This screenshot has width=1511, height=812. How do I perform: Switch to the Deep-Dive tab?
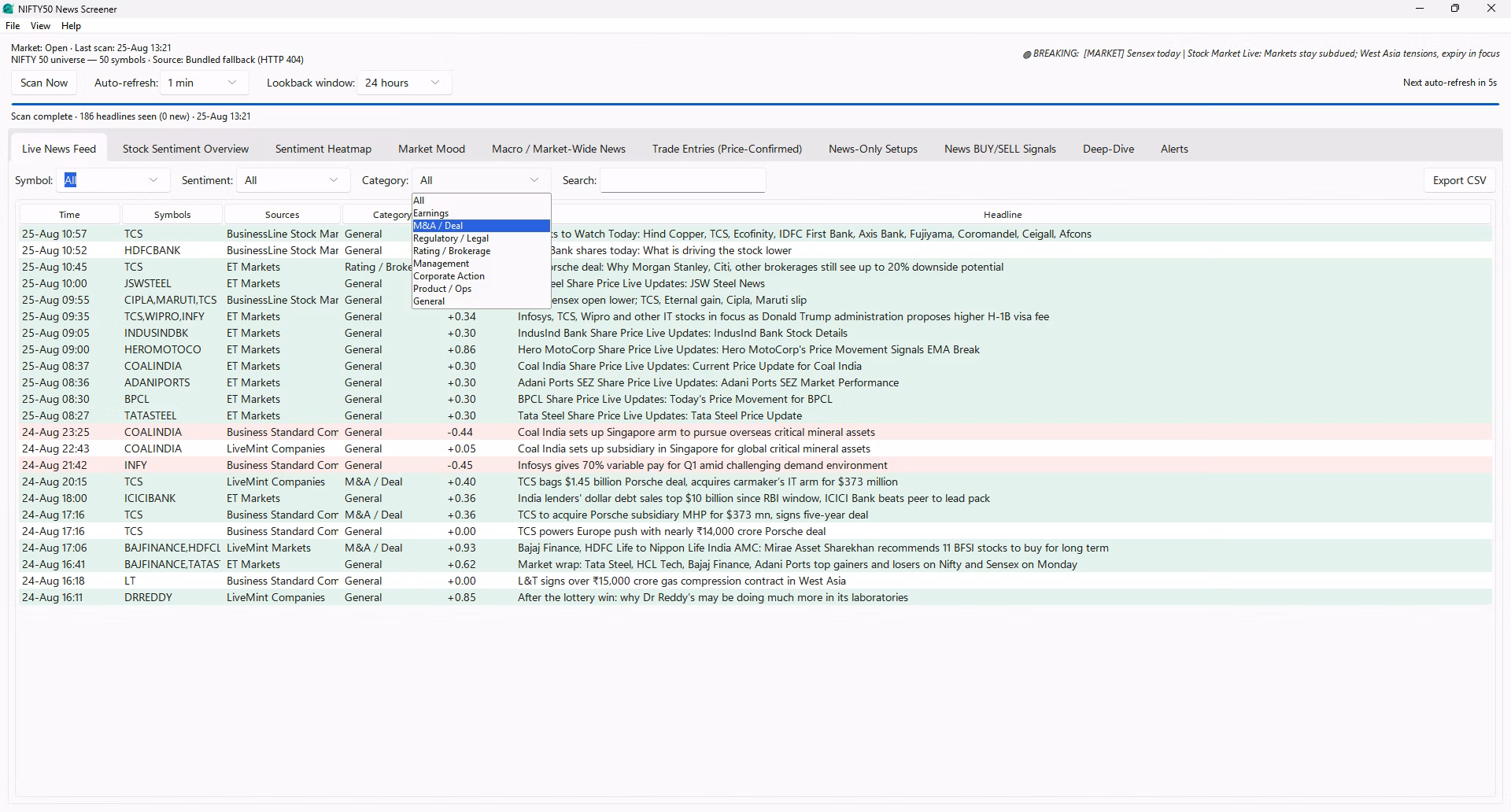pos(1108,149)
